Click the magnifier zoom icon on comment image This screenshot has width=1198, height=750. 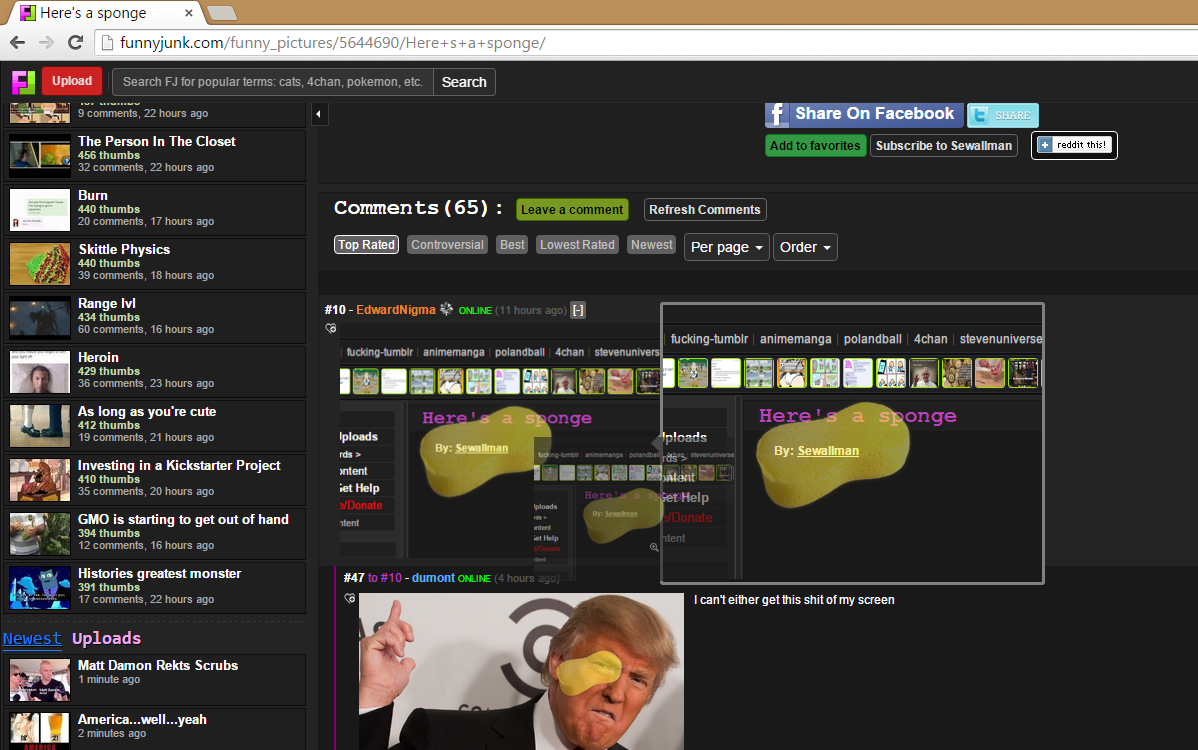point(654,547)
